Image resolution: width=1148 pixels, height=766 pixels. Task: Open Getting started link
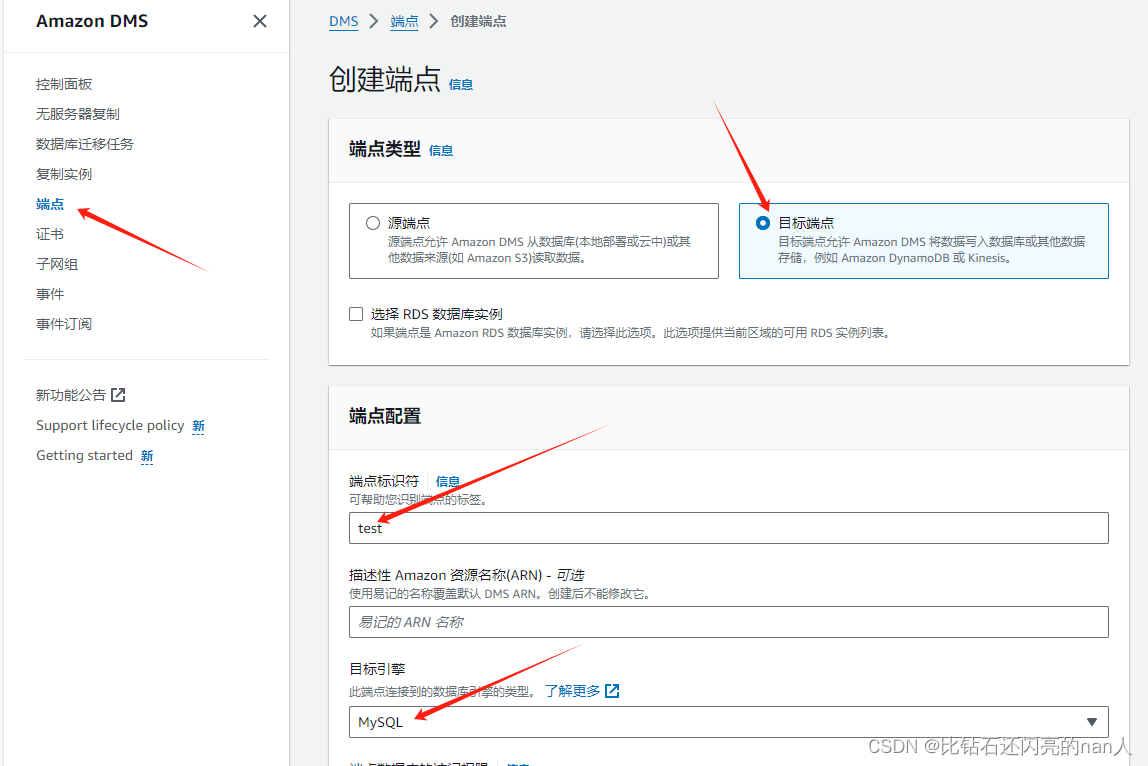click(x=84, y=455)
